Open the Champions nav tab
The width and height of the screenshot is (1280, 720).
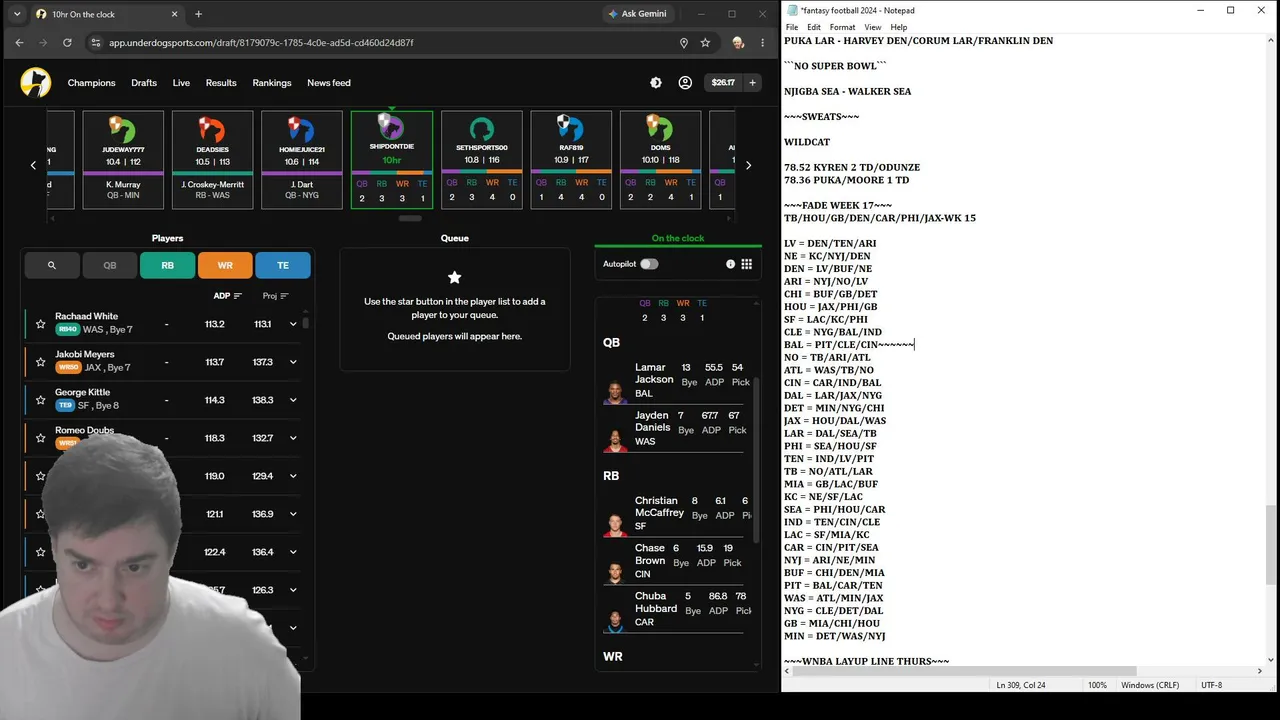point(91,83)
